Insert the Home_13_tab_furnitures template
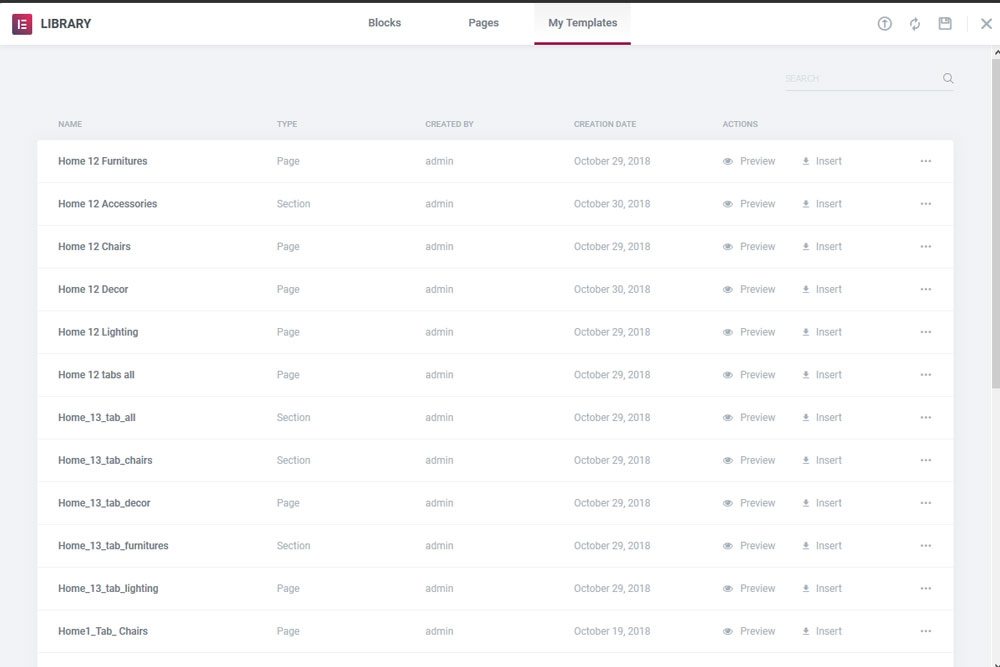The width and height of the screenshot is (1000, 667). pyautogui.click(x=822, y=546)
